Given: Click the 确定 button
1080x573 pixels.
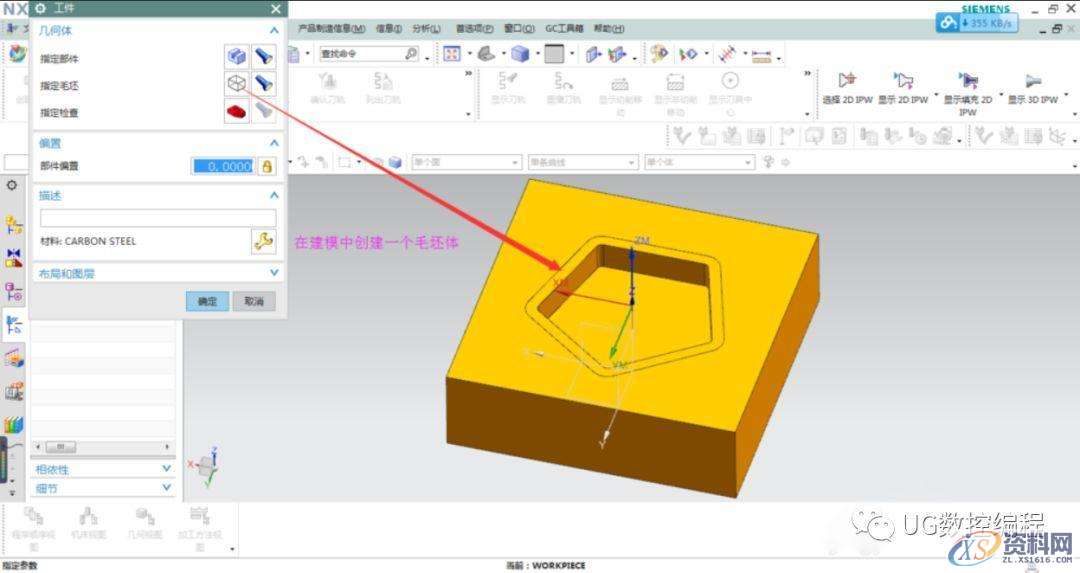Looking at the screenshot, I should (x=207, y=301).
